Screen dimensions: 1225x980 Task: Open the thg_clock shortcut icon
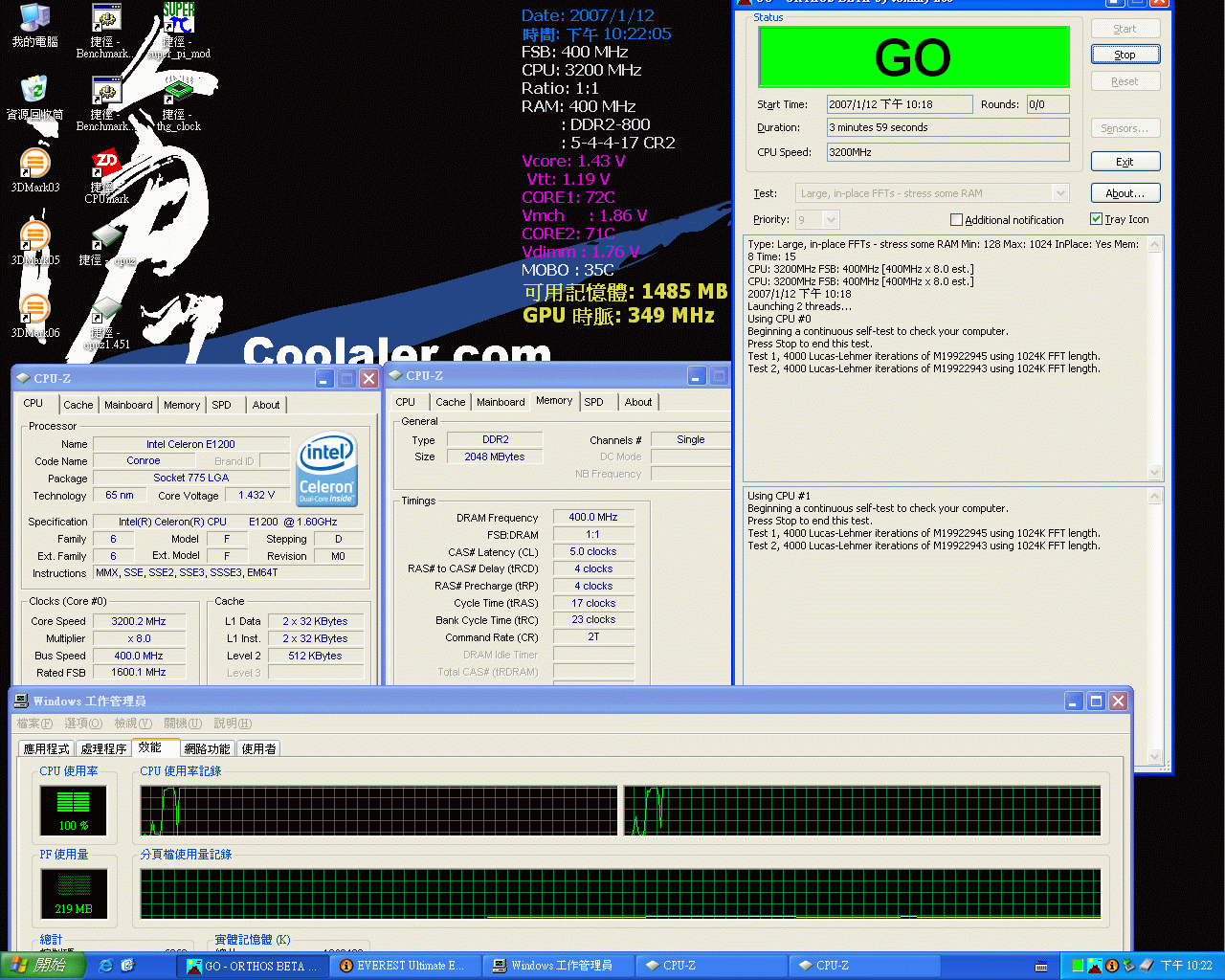[x=179, y=103]
